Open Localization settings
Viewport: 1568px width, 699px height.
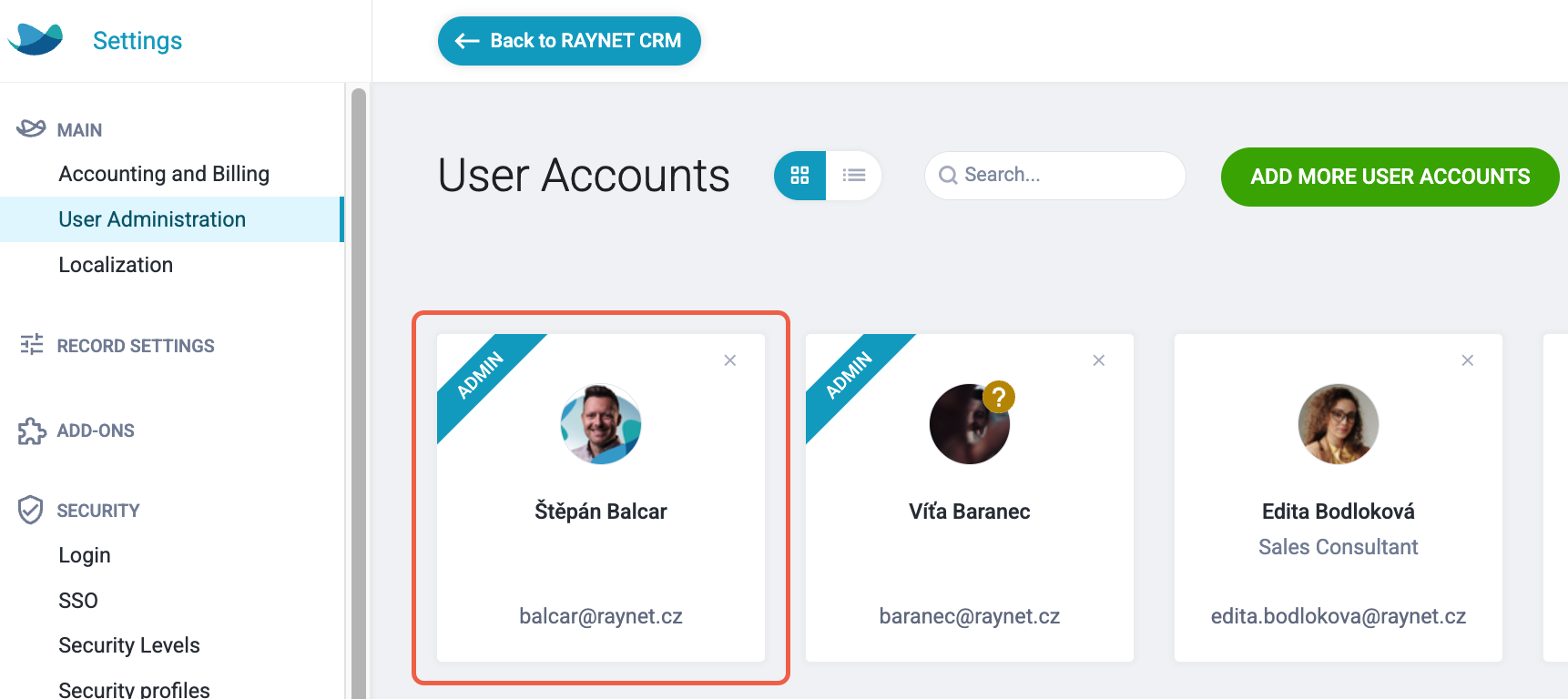pos(116,265)
